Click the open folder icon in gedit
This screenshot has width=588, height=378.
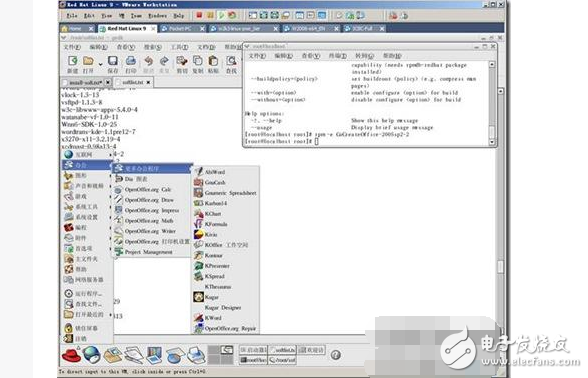88,61
